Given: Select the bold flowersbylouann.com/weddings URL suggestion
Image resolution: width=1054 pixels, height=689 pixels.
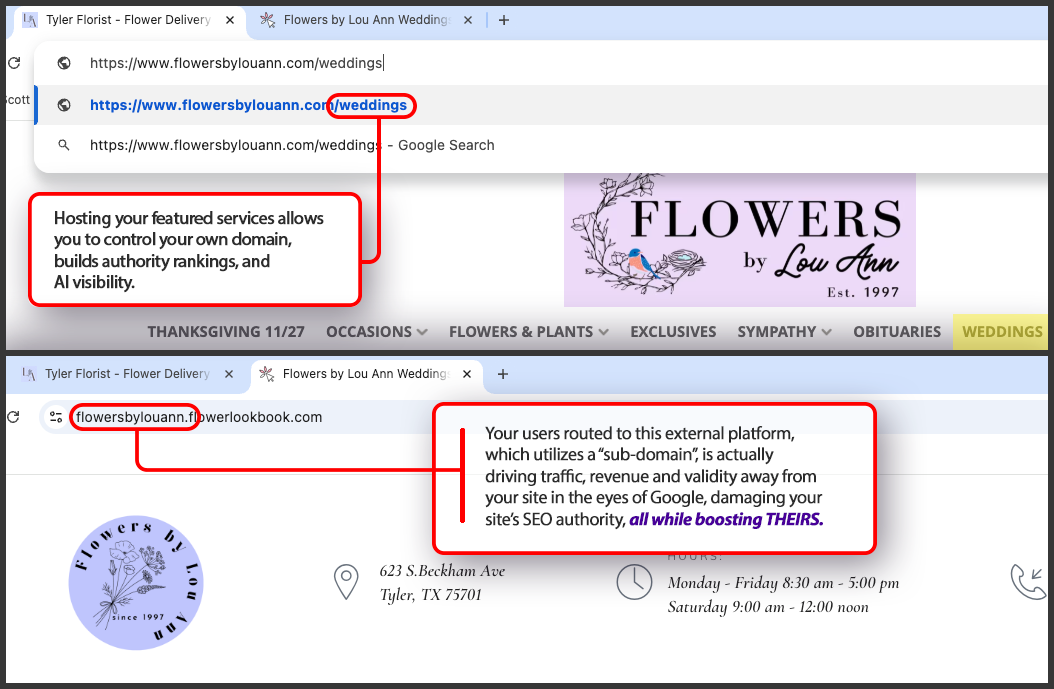Looking at the screenshot, I should click(541, 105).
